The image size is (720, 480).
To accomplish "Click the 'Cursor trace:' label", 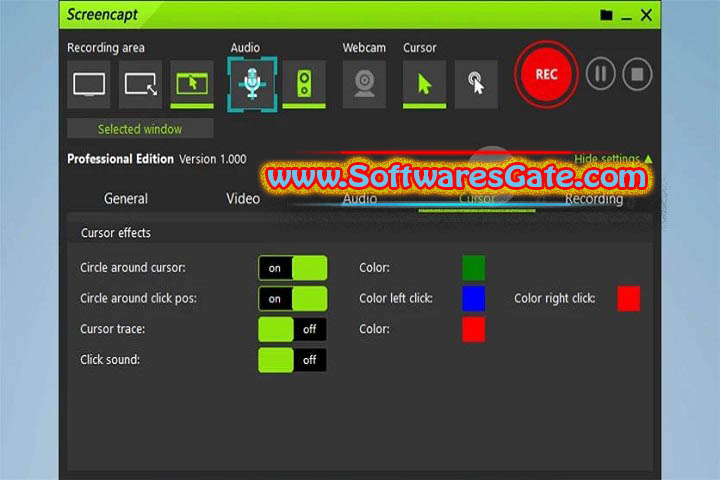I will (112, 329).
